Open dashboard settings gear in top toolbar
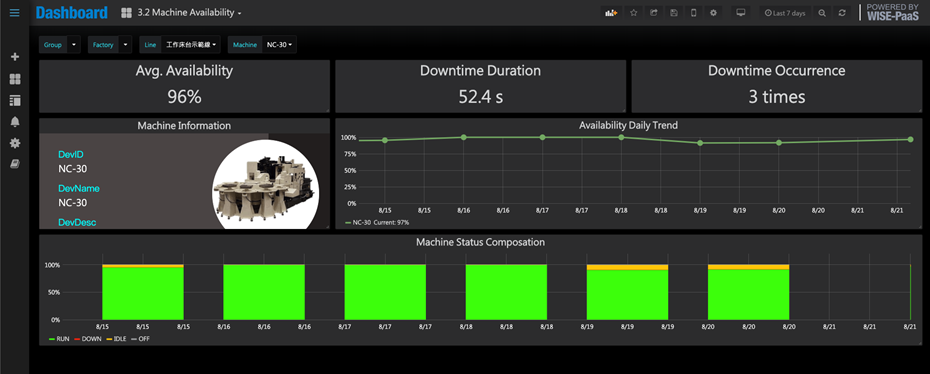This screenshot has height=374, width=930. (x=714, y=12)
